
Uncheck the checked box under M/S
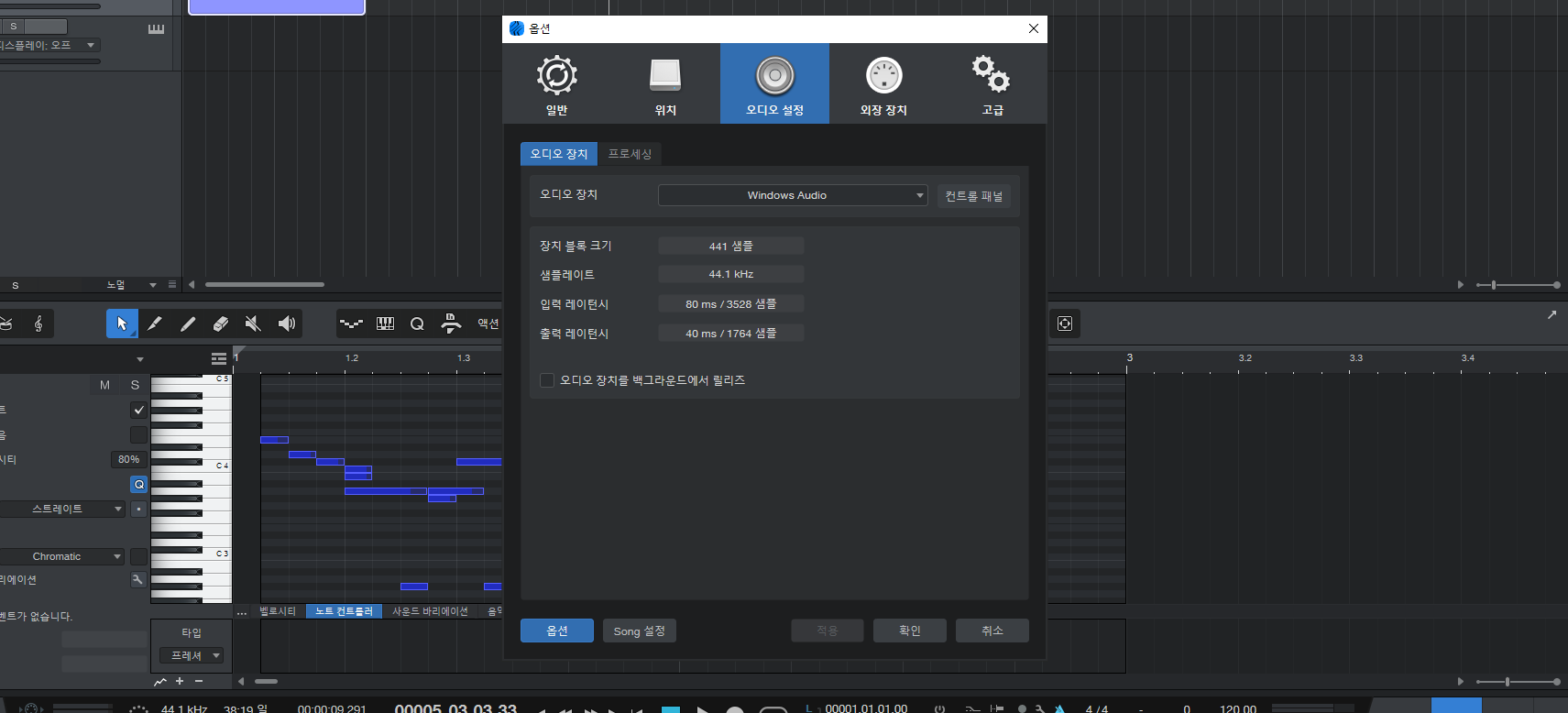pos(138,410)
